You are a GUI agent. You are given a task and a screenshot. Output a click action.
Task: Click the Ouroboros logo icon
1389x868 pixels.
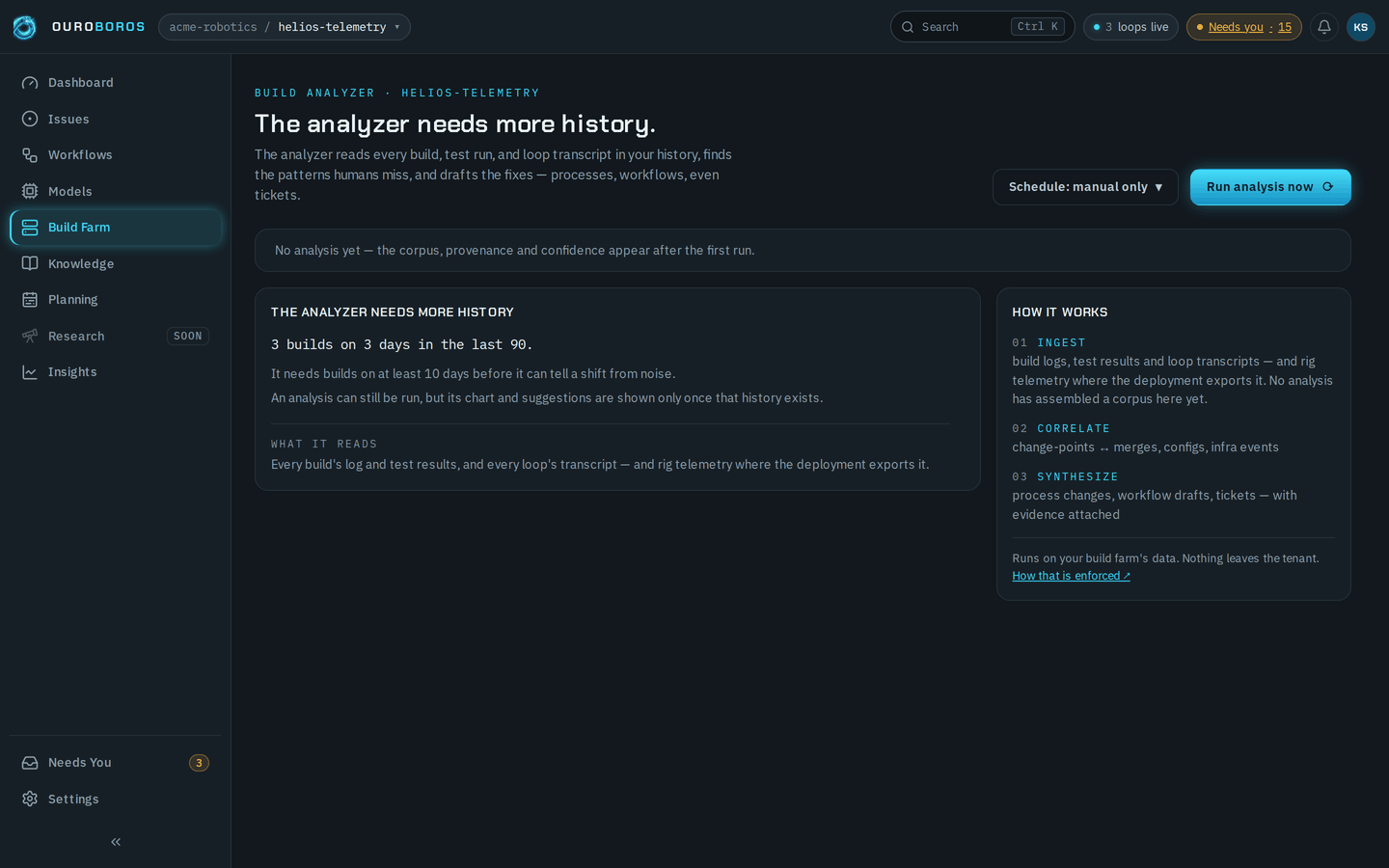click(x=24, y=27)
